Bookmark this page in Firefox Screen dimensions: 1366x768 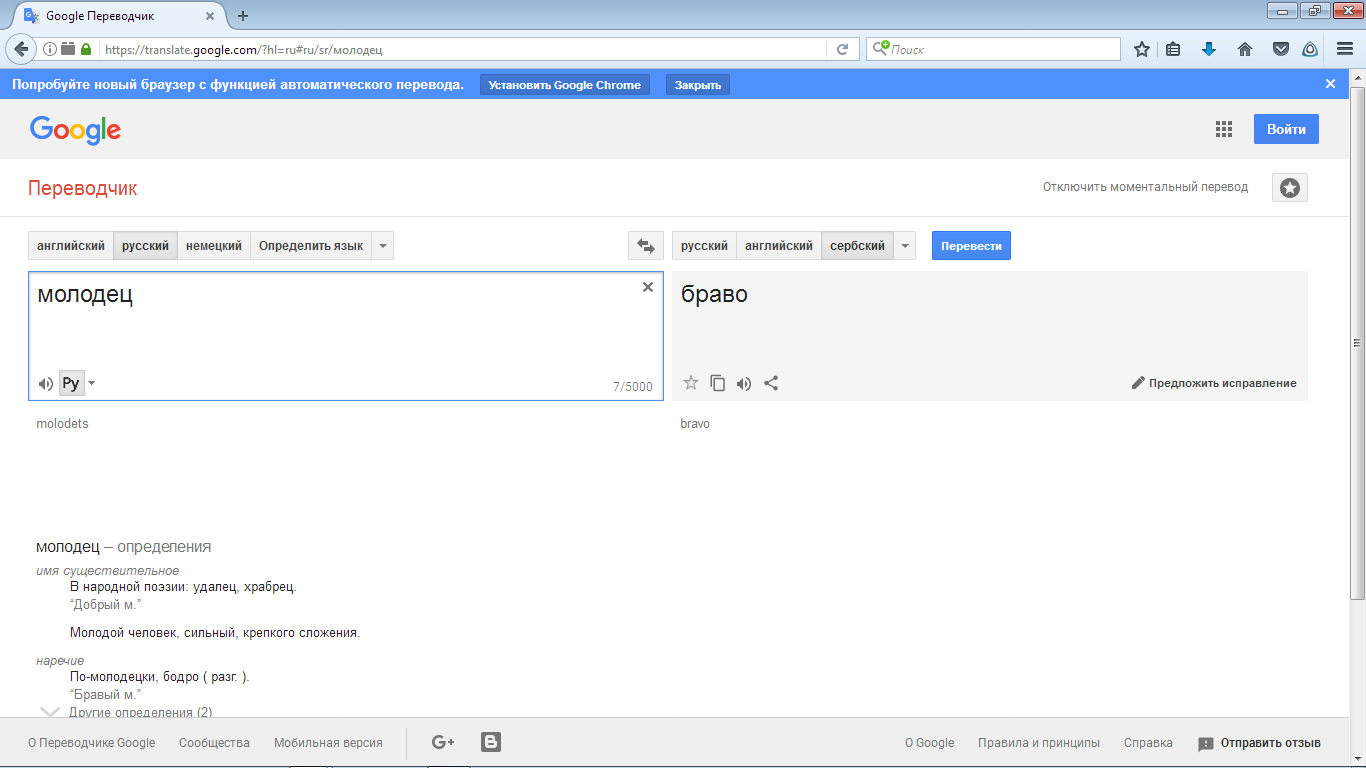(1142, 49)
